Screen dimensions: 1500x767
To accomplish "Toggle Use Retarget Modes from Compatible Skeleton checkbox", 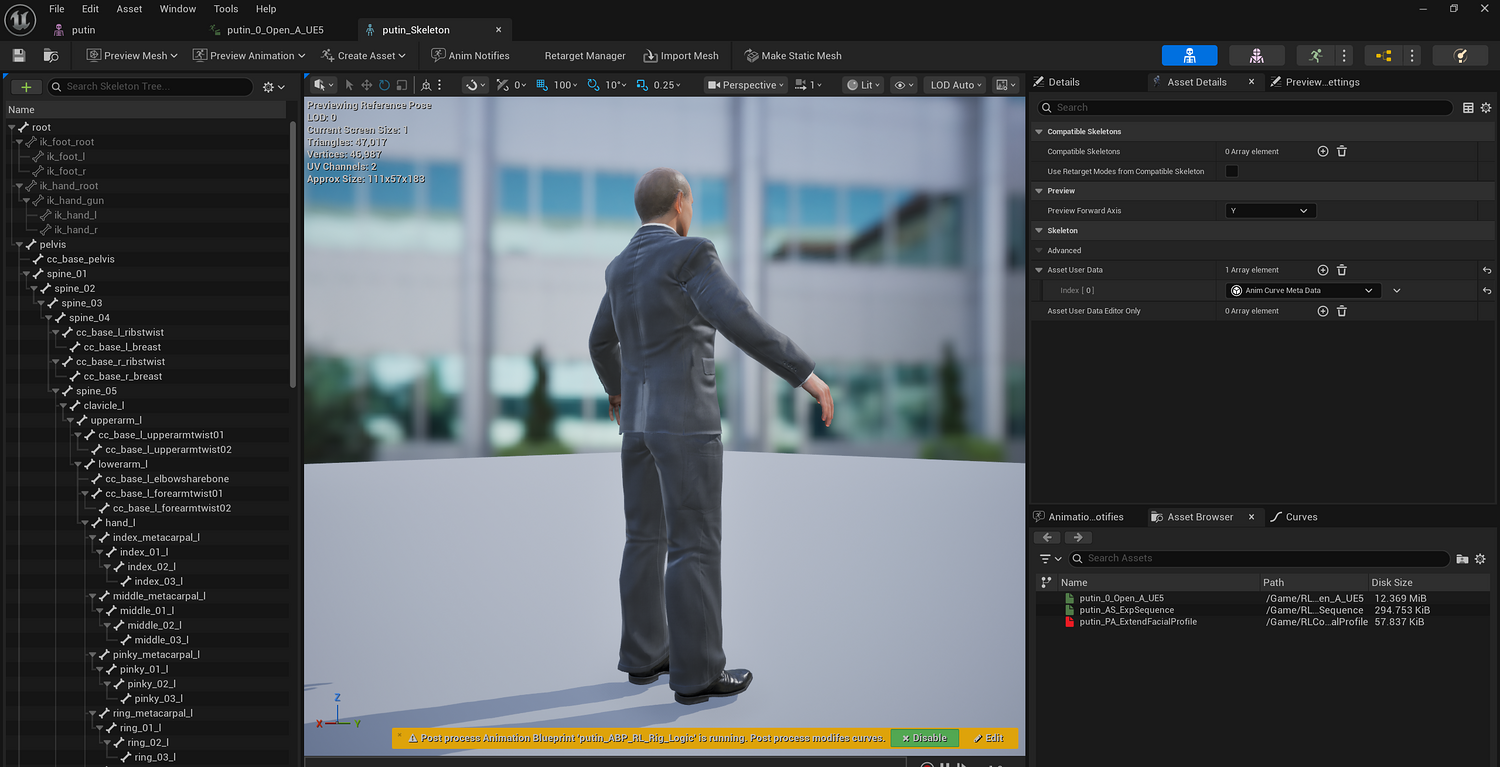I will (1232, 172).
